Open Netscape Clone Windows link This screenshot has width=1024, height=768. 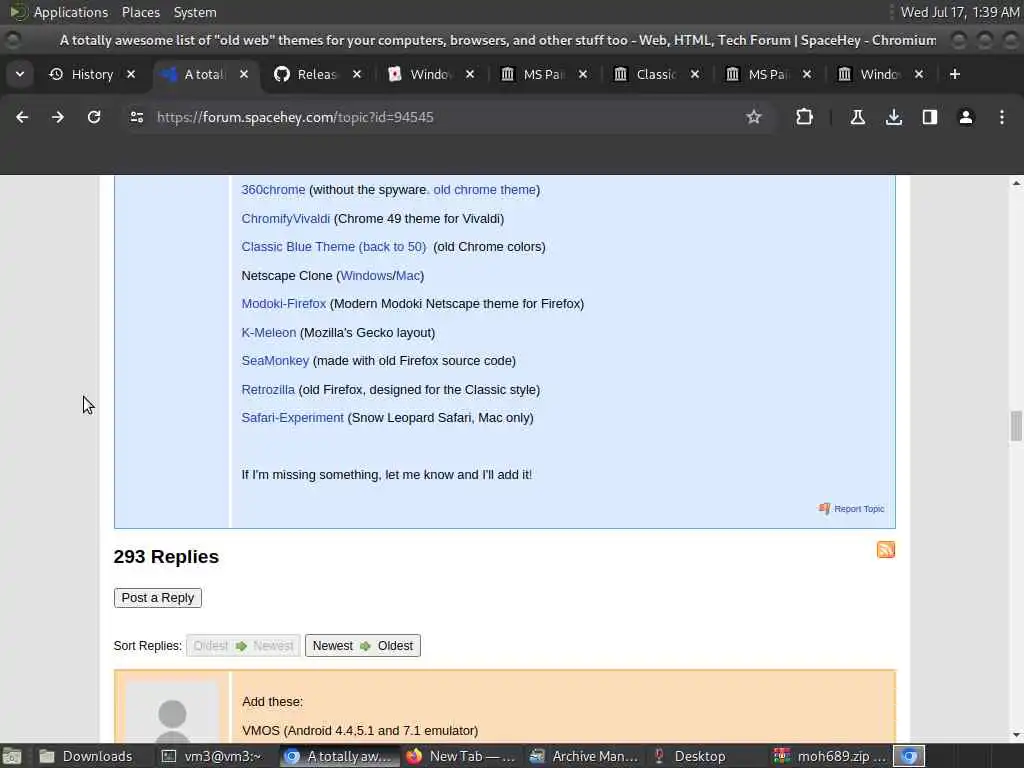click(366, 276)
